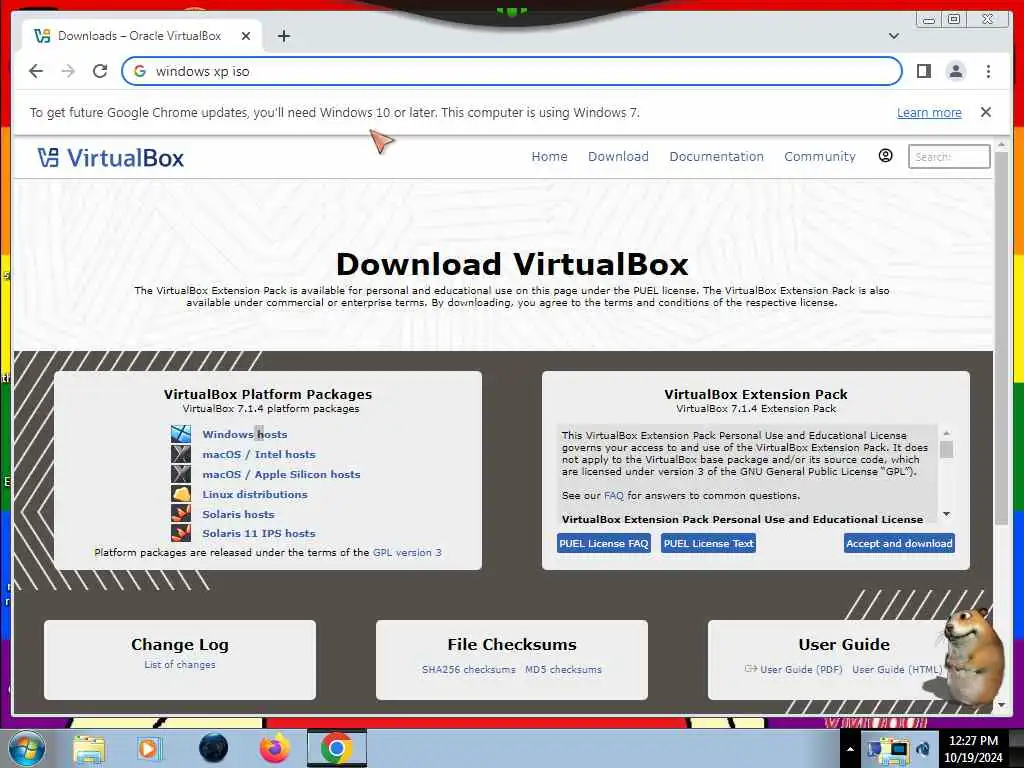The height and width of the screenshot is (768, 1024).
Task: Open a new tab with the plus icon
Action: coord(283,36)
